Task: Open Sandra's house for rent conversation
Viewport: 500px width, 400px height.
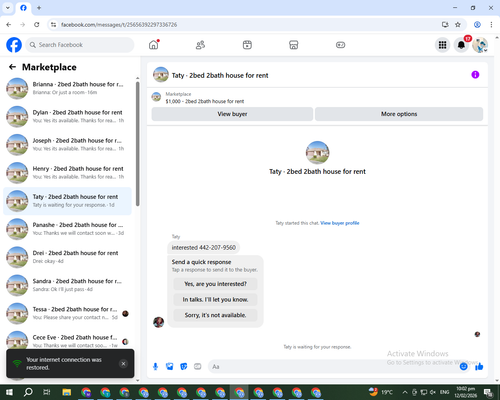Action: pos(67,285)
